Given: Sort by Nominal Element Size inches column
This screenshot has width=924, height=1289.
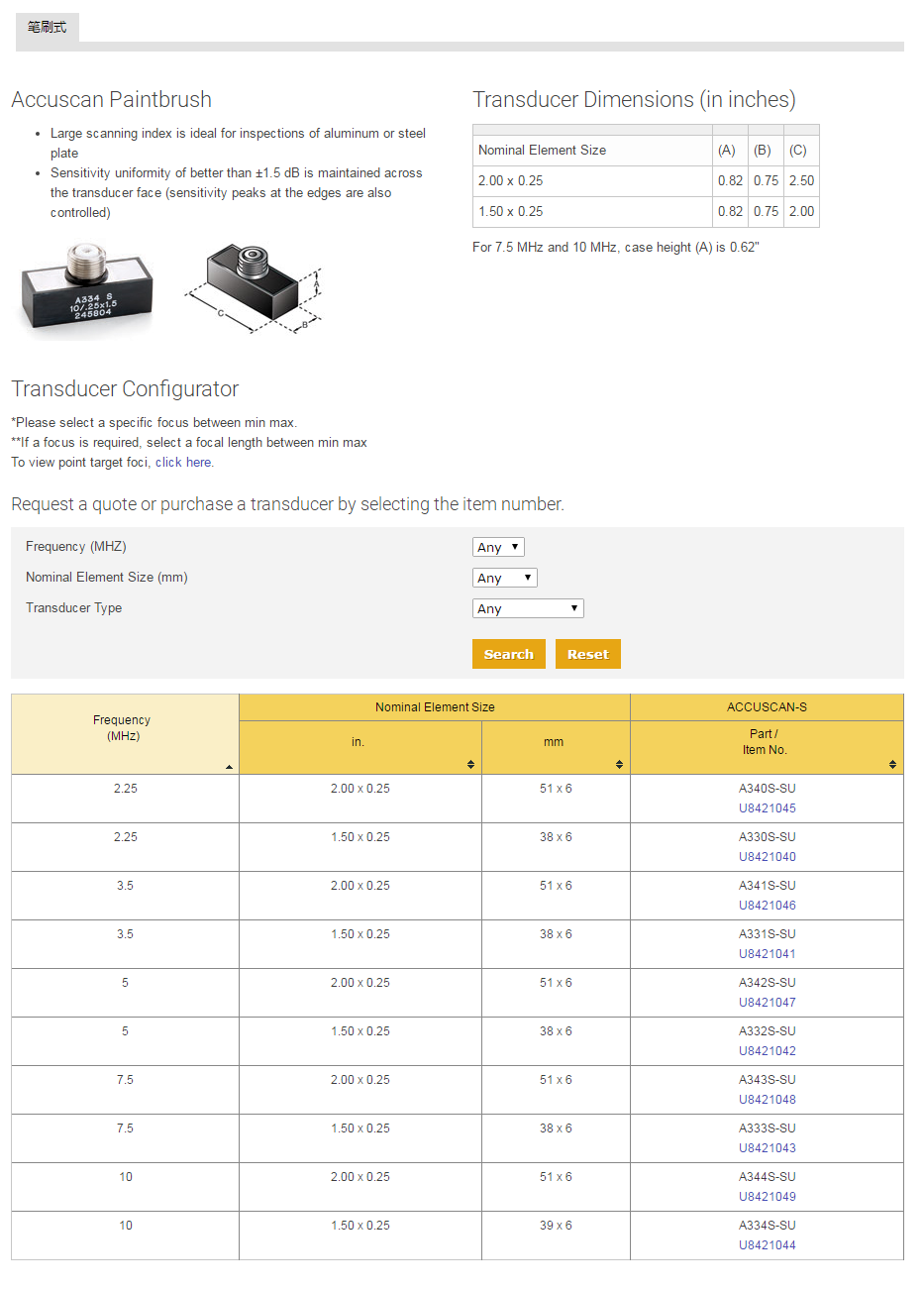Looking at the screenshot, I should tap(470, 764).
